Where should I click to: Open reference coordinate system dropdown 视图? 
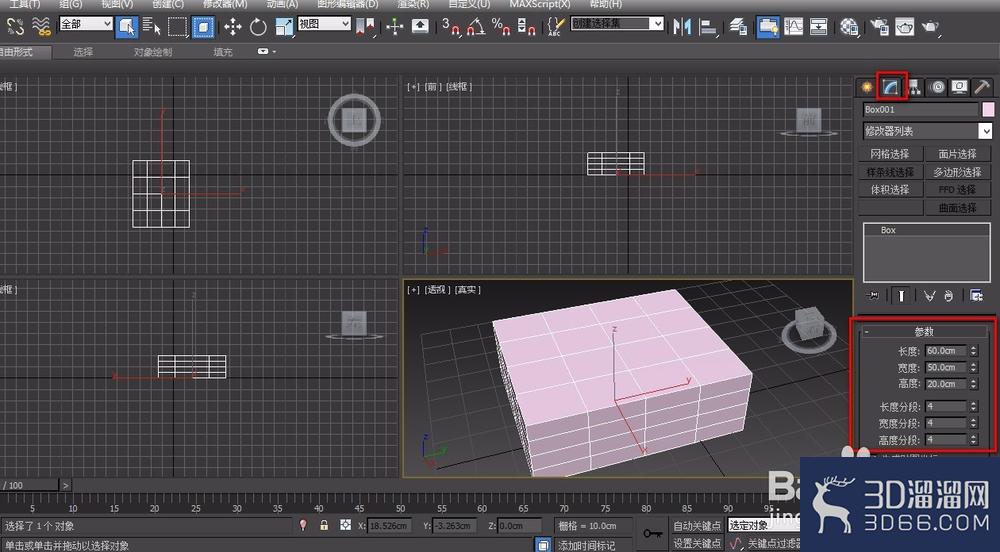pos(324,24)
